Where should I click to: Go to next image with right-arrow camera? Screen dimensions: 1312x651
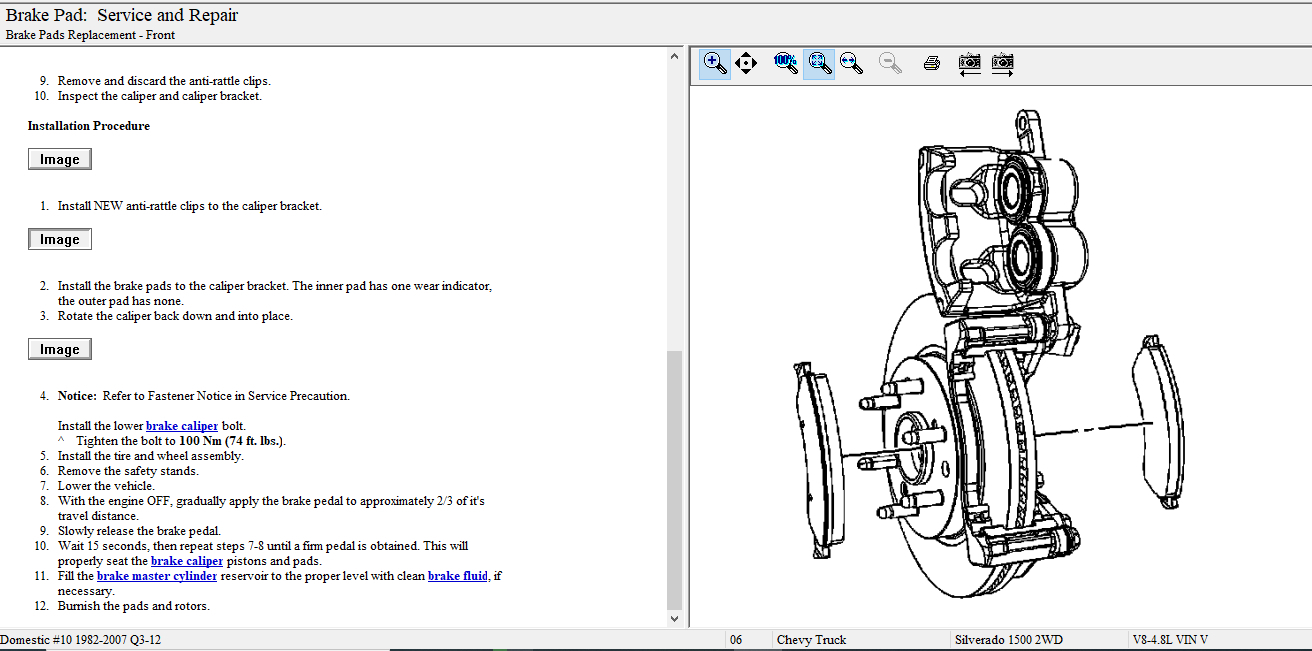point(1003,64)
